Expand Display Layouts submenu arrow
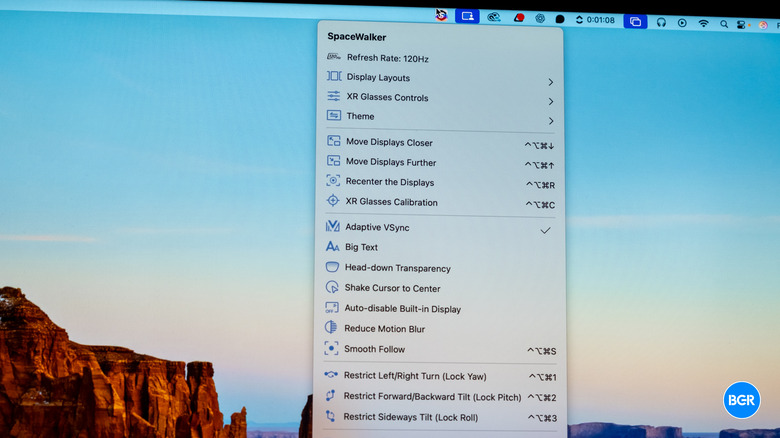 click(x=551, y=82)
